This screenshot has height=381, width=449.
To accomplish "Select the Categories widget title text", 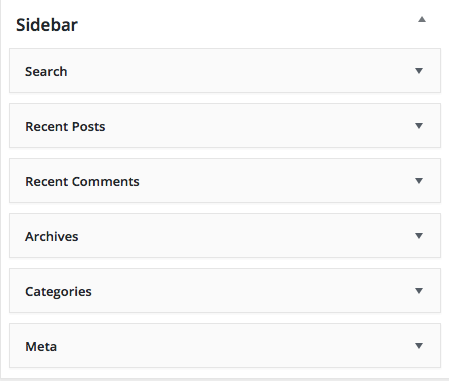I will point(58,292).
